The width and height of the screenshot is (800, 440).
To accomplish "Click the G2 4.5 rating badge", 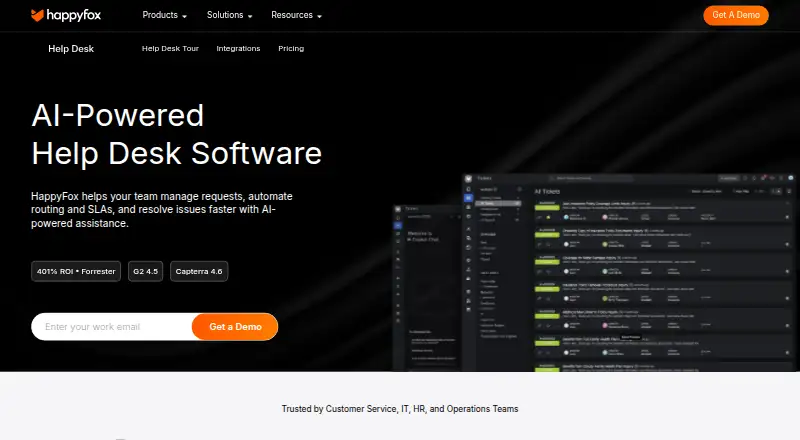I will 145,272.
